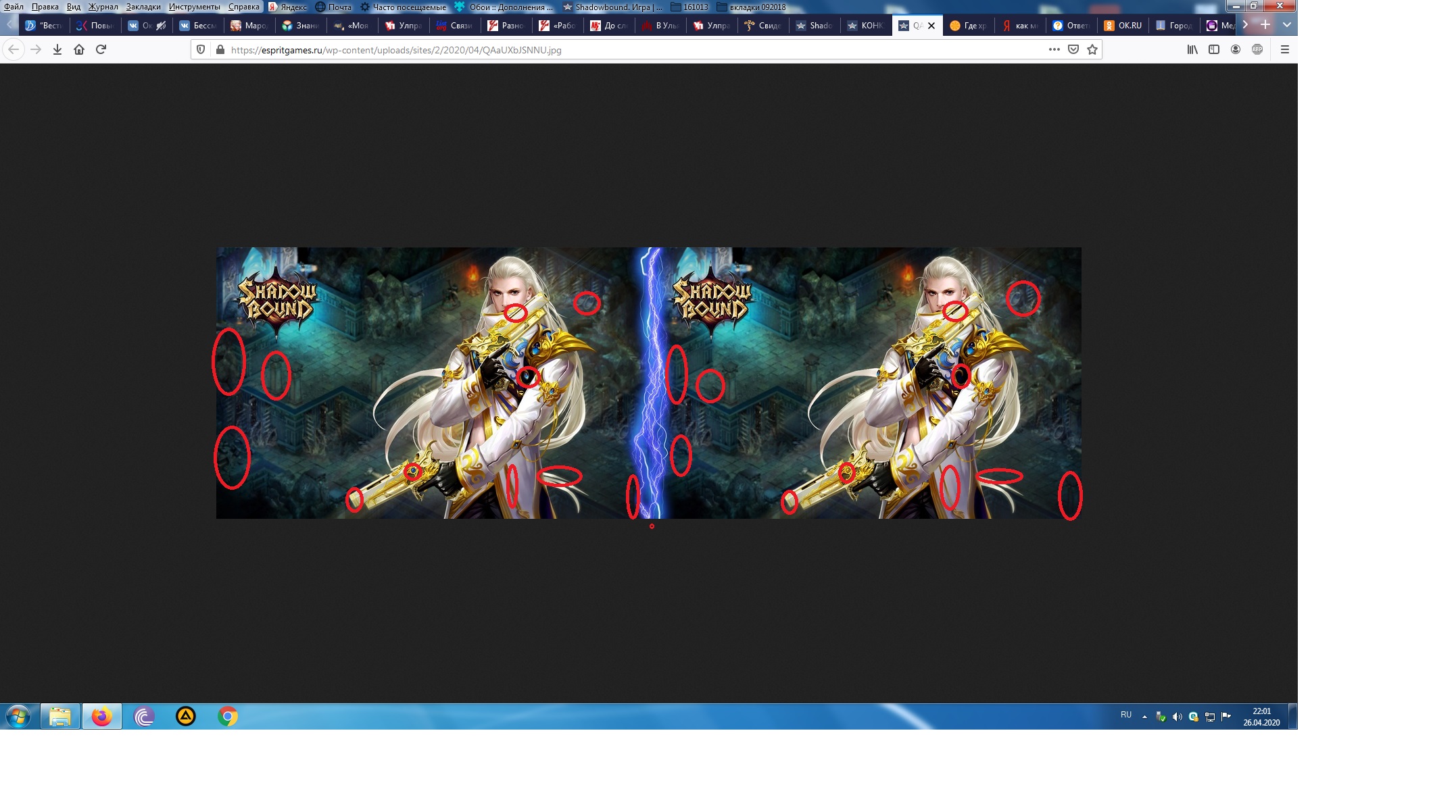Screen dimensions: 1456x812
Task: Show hidden tray icons arrow
Action: pyautogui.click(x=1144, y=717)
